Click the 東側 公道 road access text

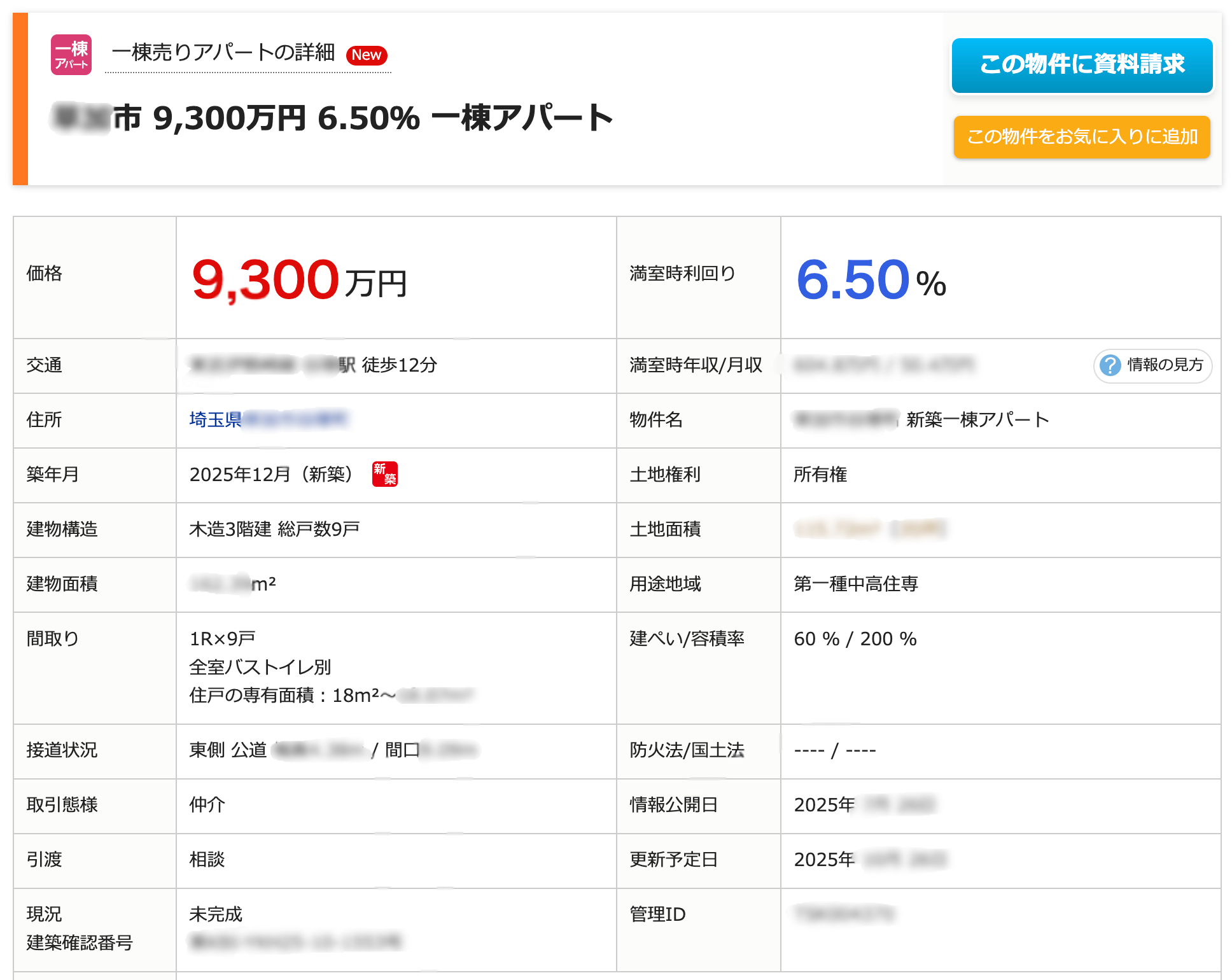(x=228, y=750)
